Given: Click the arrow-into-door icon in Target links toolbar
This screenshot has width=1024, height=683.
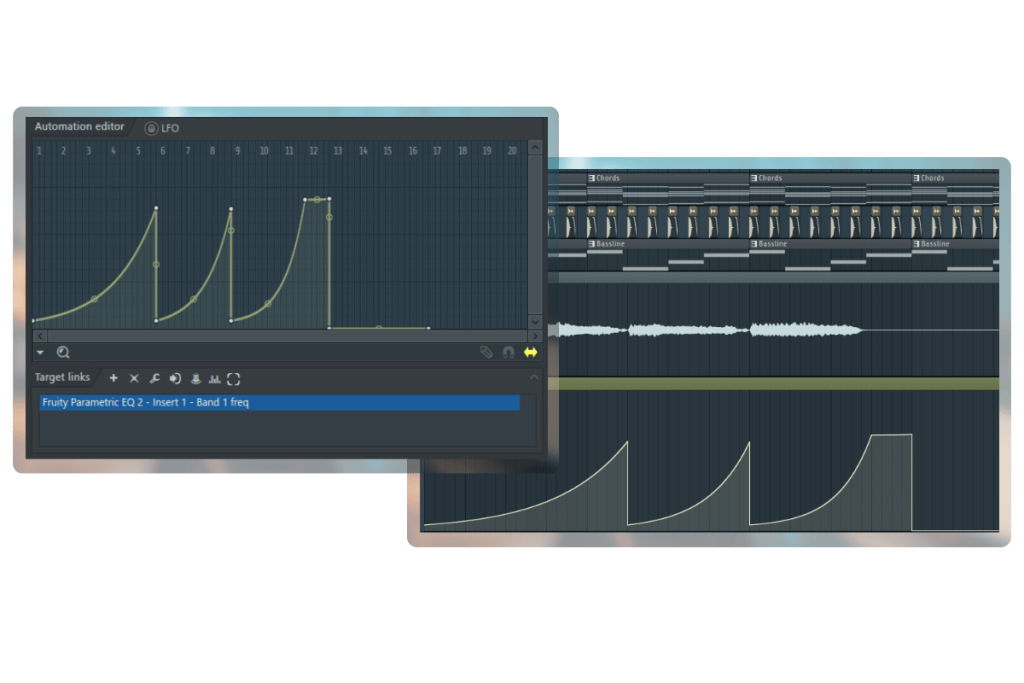Looking at the screenshot, I should click(x=176, y=377).
